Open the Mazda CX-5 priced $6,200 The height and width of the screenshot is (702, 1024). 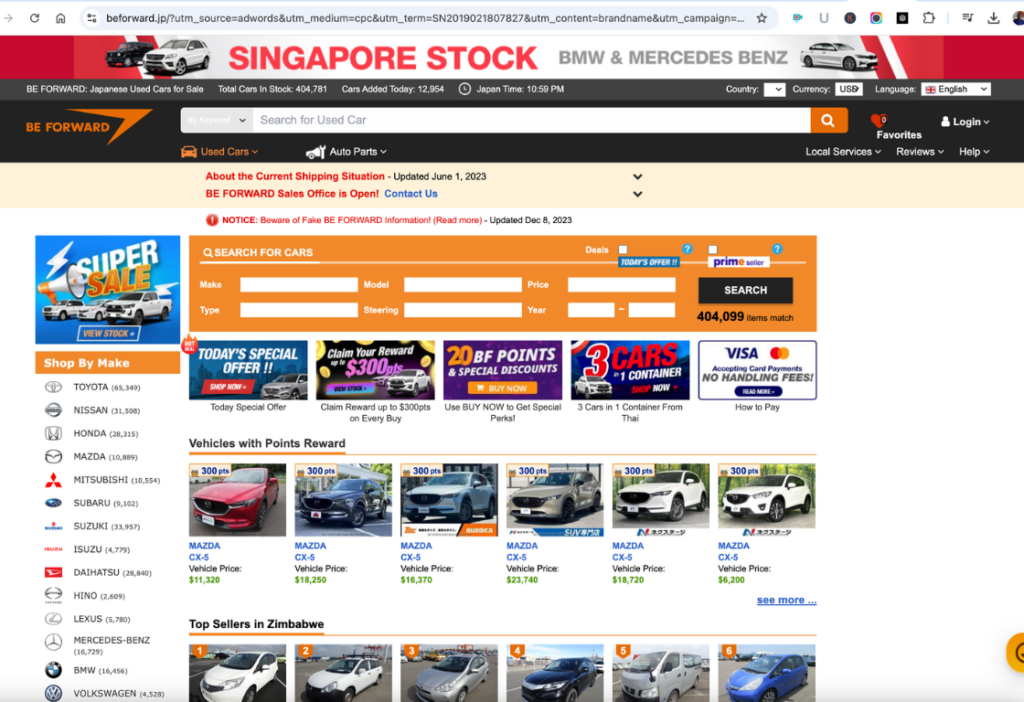(x=767, y=500)
